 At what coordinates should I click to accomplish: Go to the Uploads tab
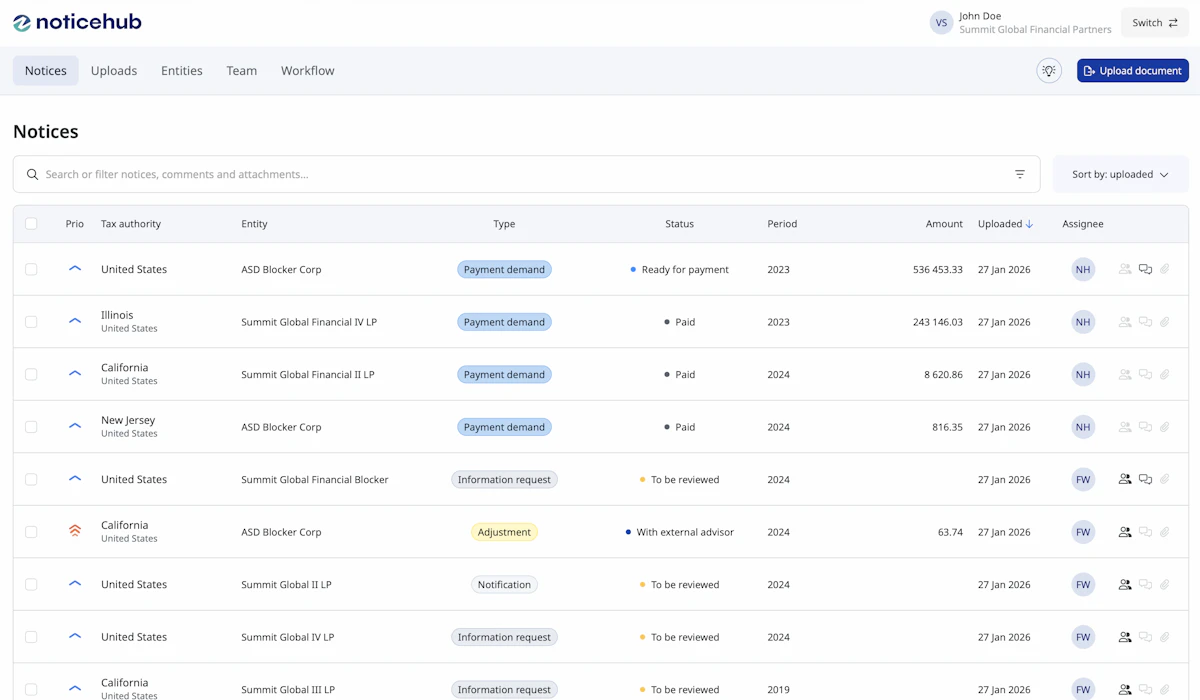tap(114, 71)
